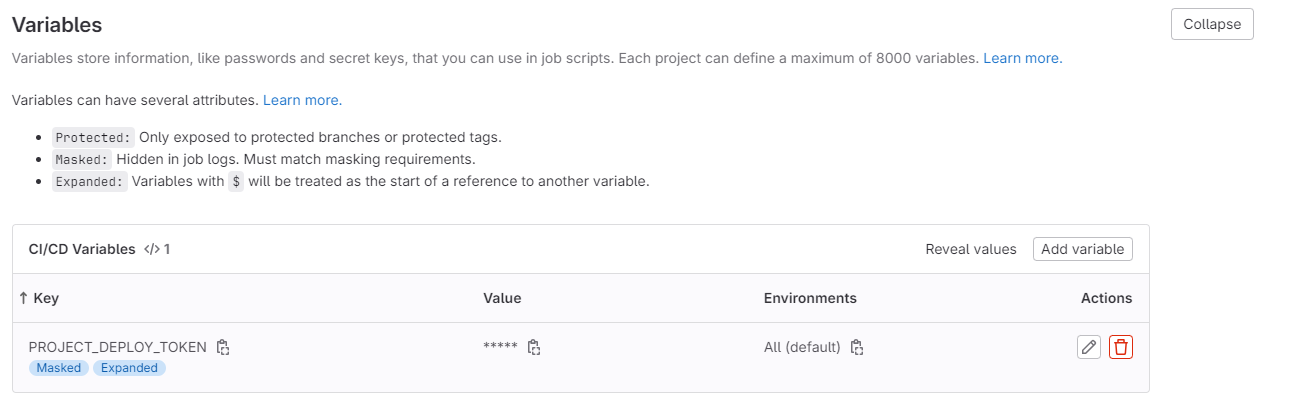Image resolution: width=1302 pixels, height=402 pixels.
Task: Delete variable using red trash icon
Action: click(1121, 347)
